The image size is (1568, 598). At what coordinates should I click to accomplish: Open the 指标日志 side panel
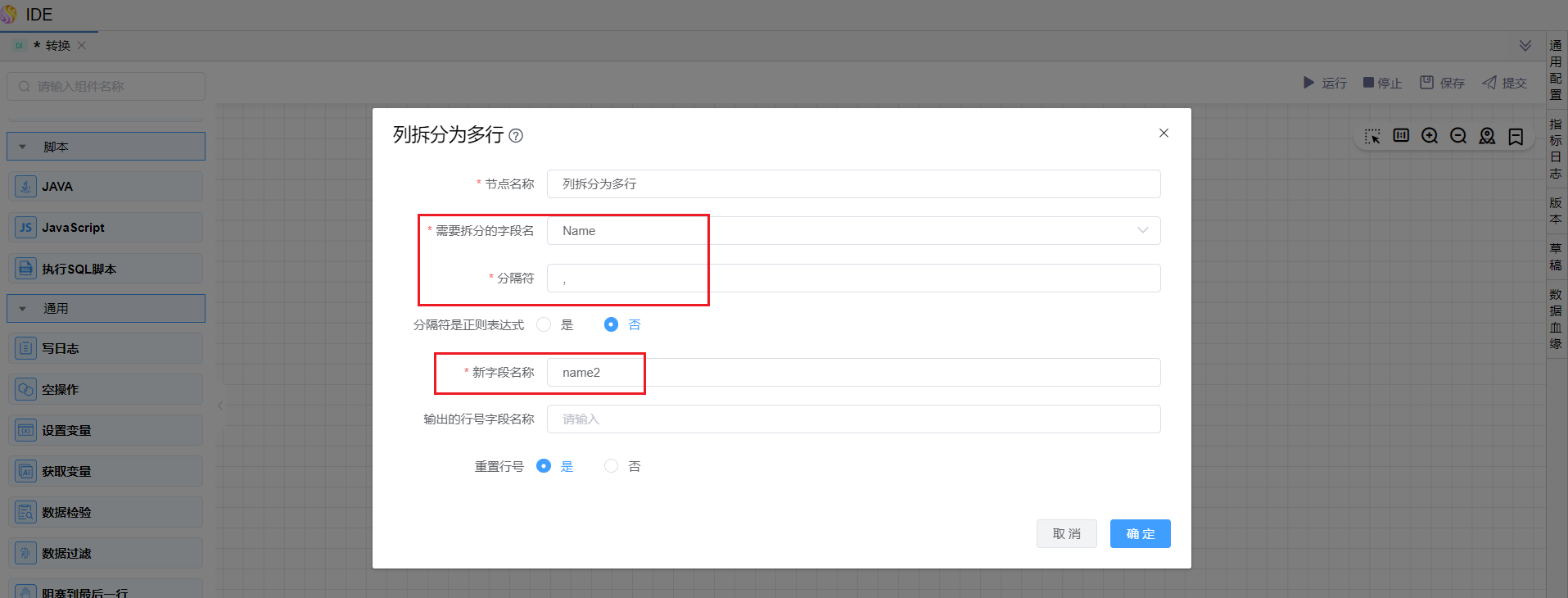(x=1556, y=148)
